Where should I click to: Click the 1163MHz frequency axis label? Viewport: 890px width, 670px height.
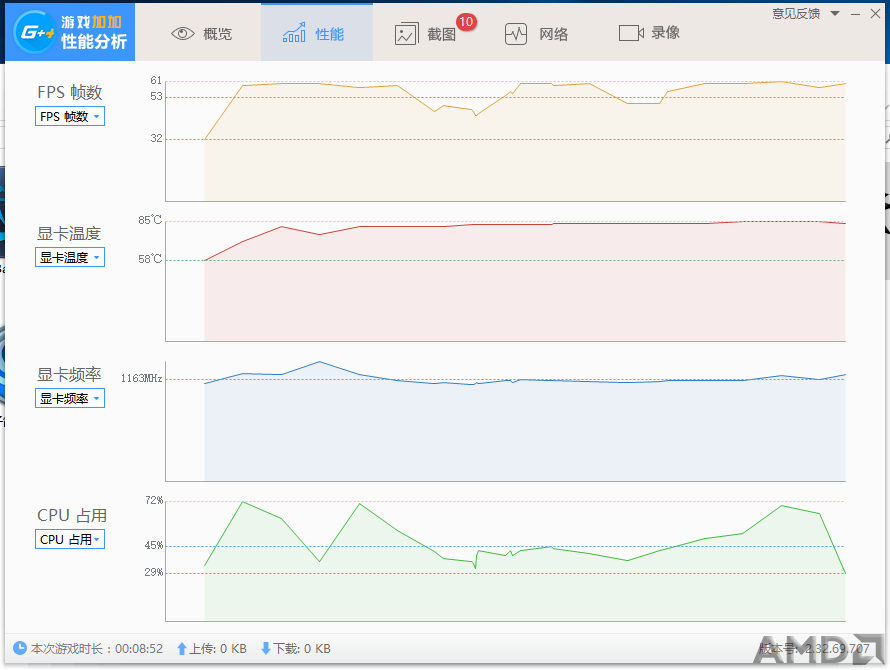tap(141, 378)
